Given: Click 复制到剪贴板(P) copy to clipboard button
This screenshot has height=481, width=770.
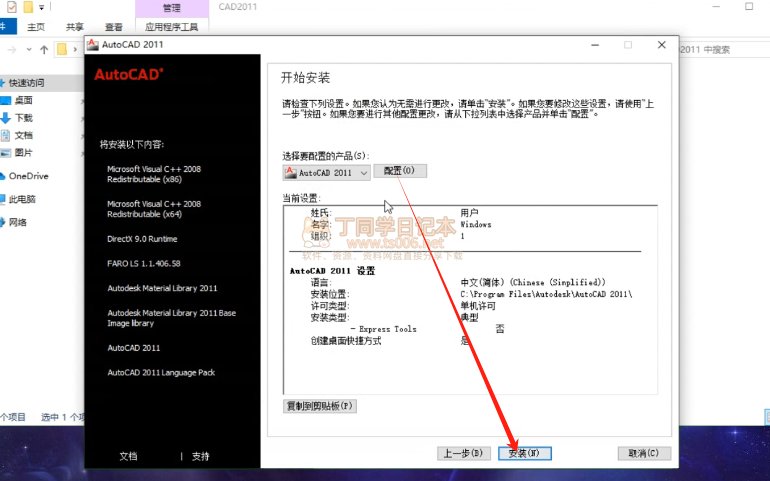Looking at the screenshot, I should click(320, 406).
